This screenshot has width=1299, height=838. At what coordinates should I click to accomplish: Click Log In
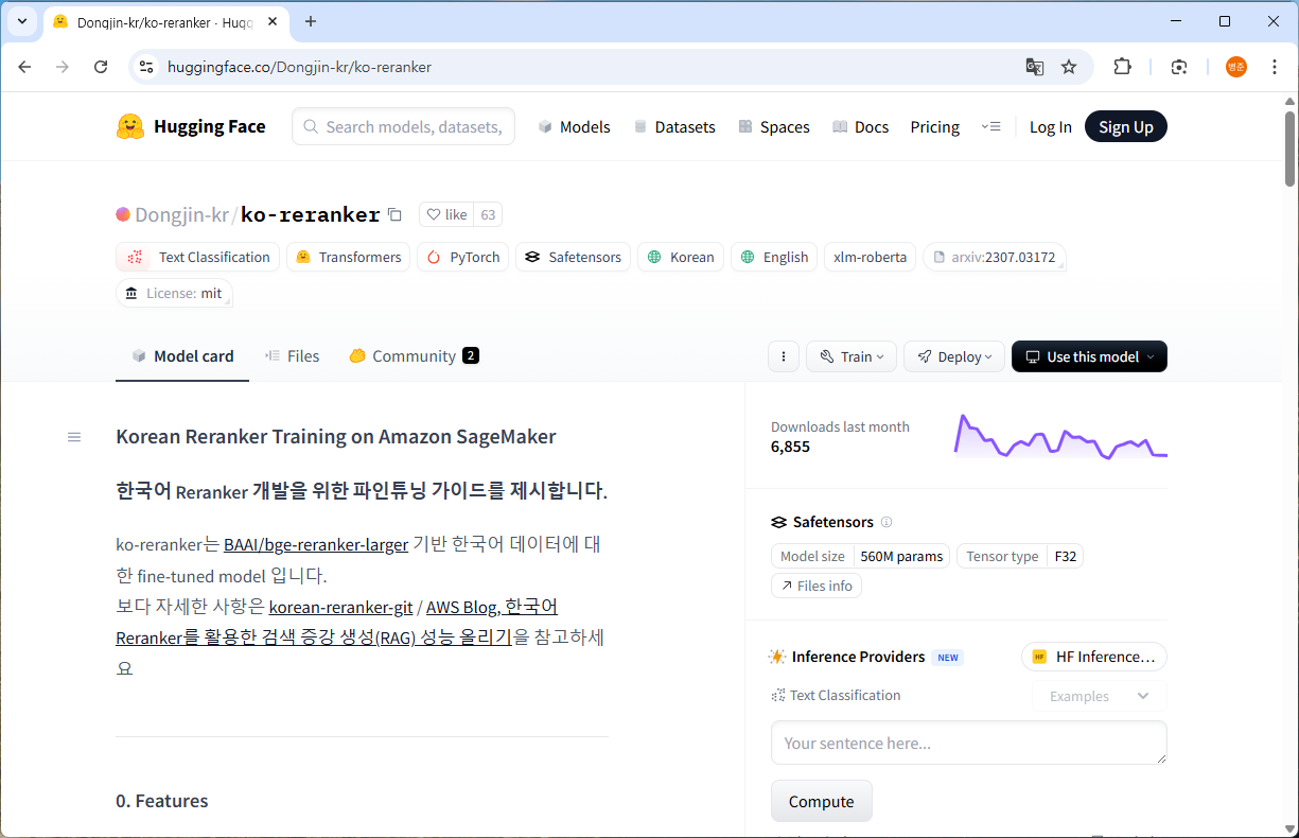(x=1050, y=127)
